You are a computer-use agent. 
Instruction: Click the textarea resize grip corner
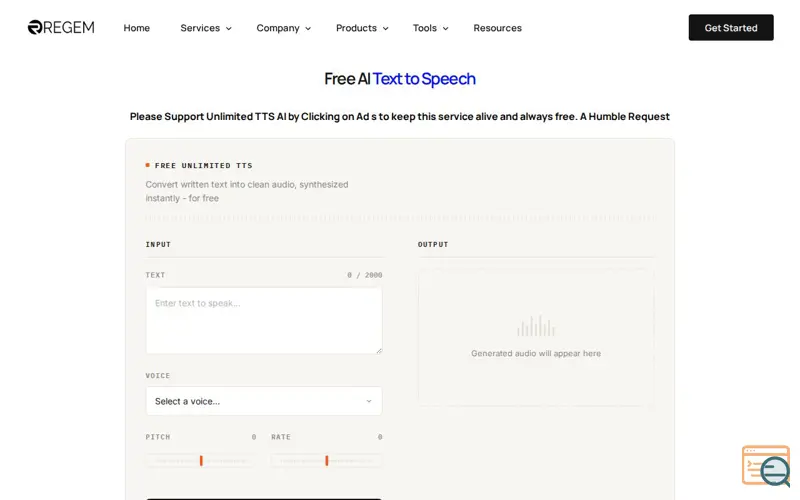click(379, 351)
